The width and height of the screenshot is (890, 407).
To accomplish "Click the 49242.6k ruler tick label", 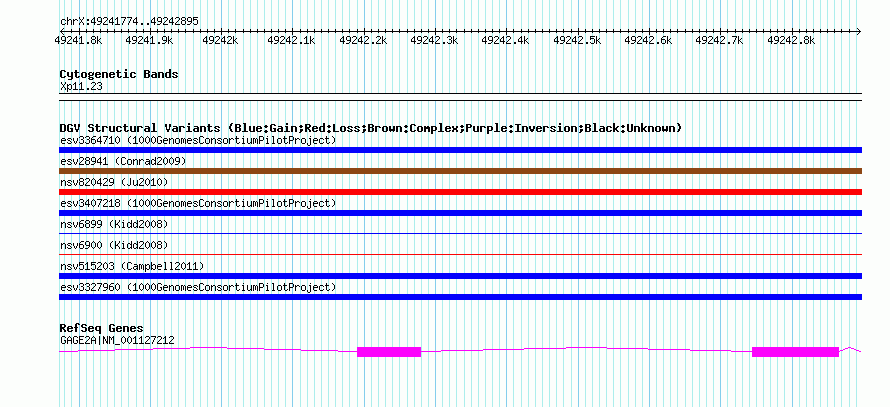I will 648,40.
